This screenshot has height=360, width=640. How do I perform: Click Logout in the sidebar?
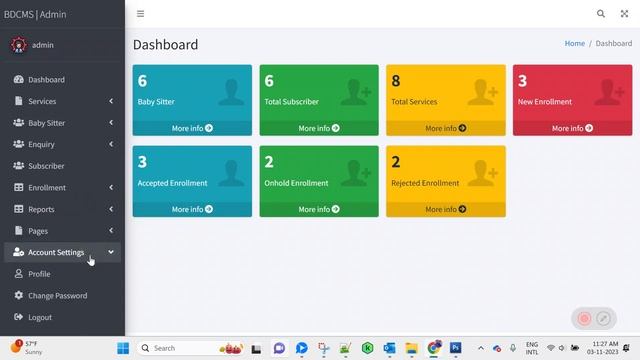40,318
